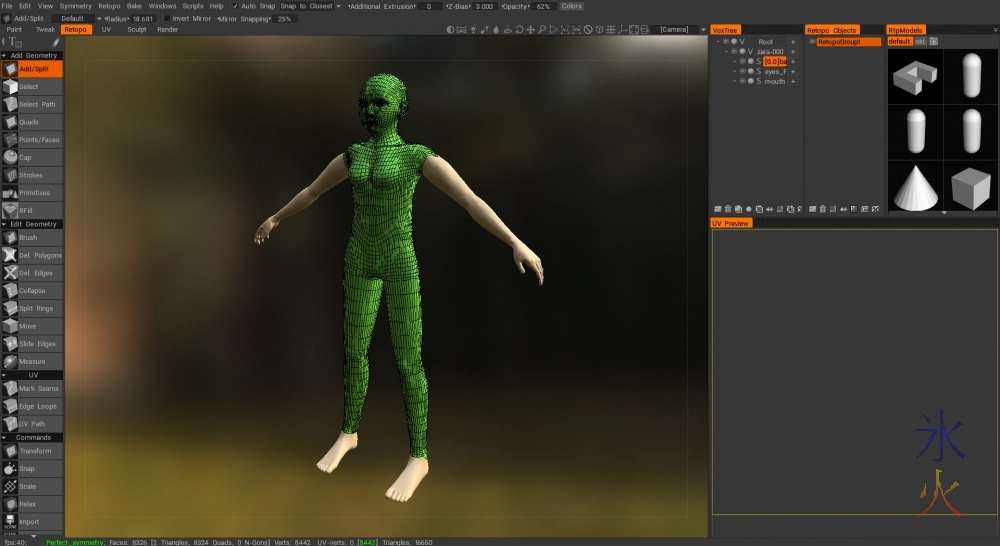Switch to the Sculpt tab
The height and width of the screenshot is (546, 1000).
pyautogui.click(x=135, y=30)
